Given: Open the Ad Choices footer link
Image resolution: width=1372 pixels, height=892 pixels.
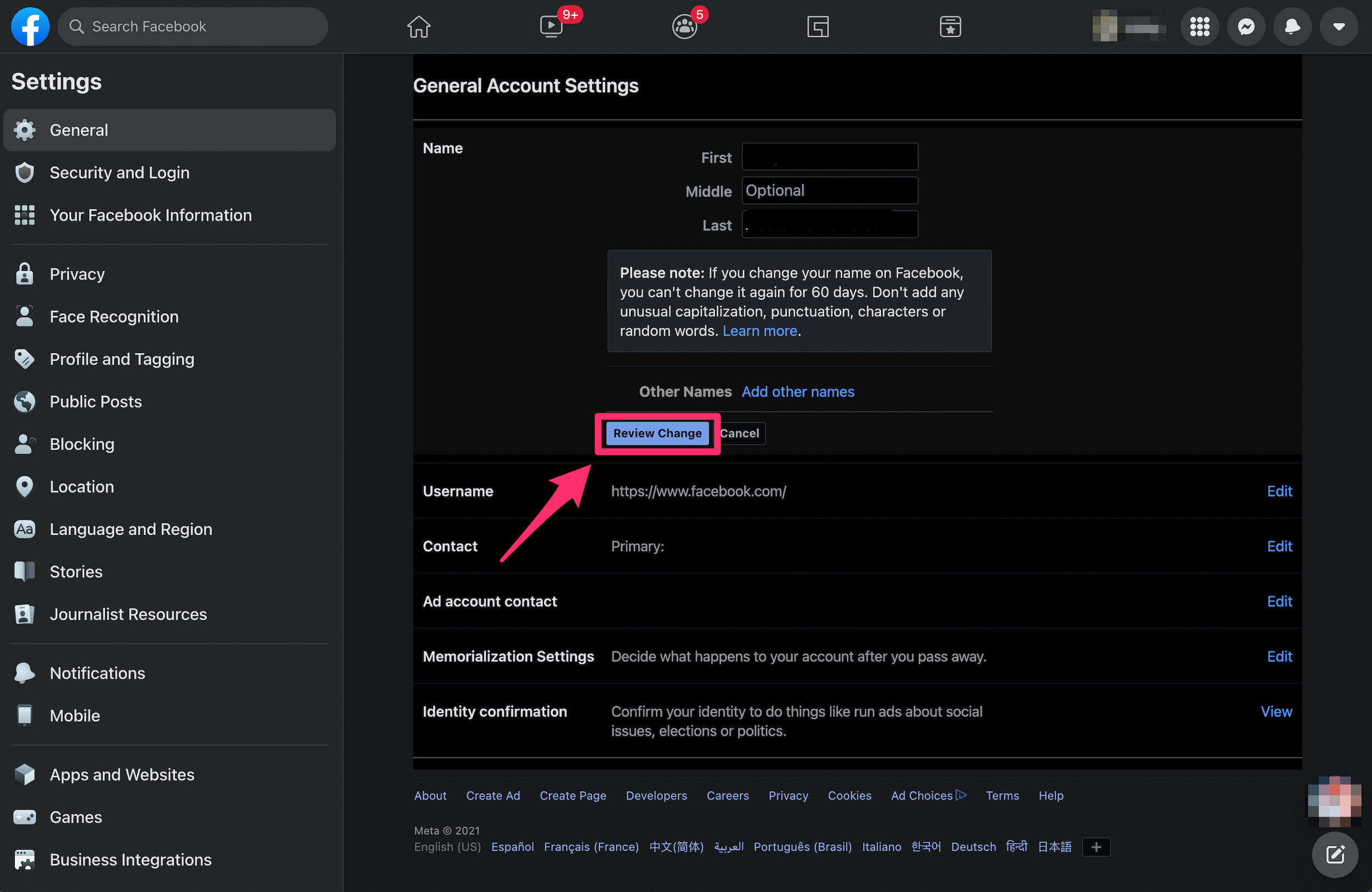Looking at the screenshot, I should [928, 796].
